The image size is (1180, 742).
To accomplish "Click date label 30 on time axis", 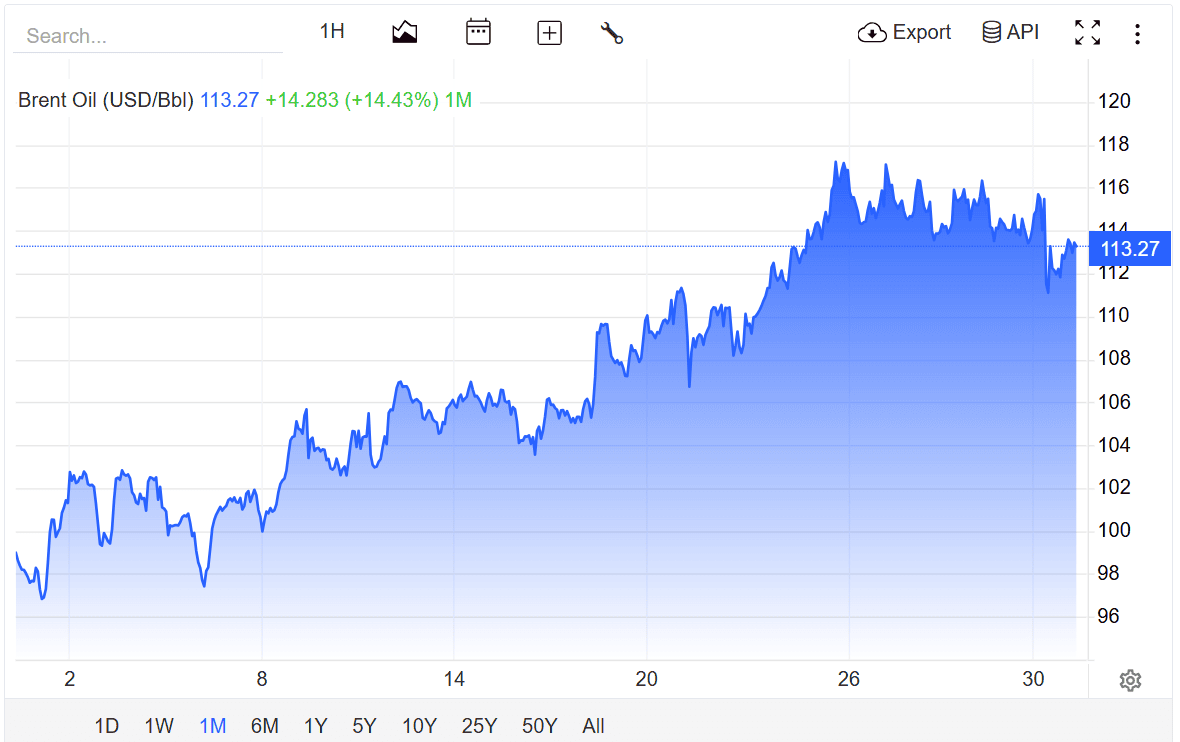I will pyautogui.click(x=1033, y=679).
